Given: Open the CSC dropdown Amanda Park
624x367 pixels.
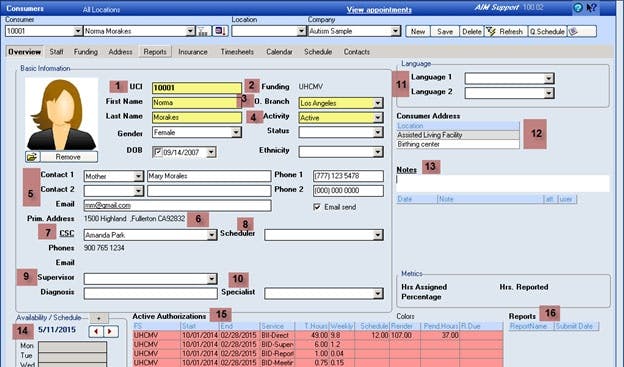Looking at the screenshot, I should point(212,235).
